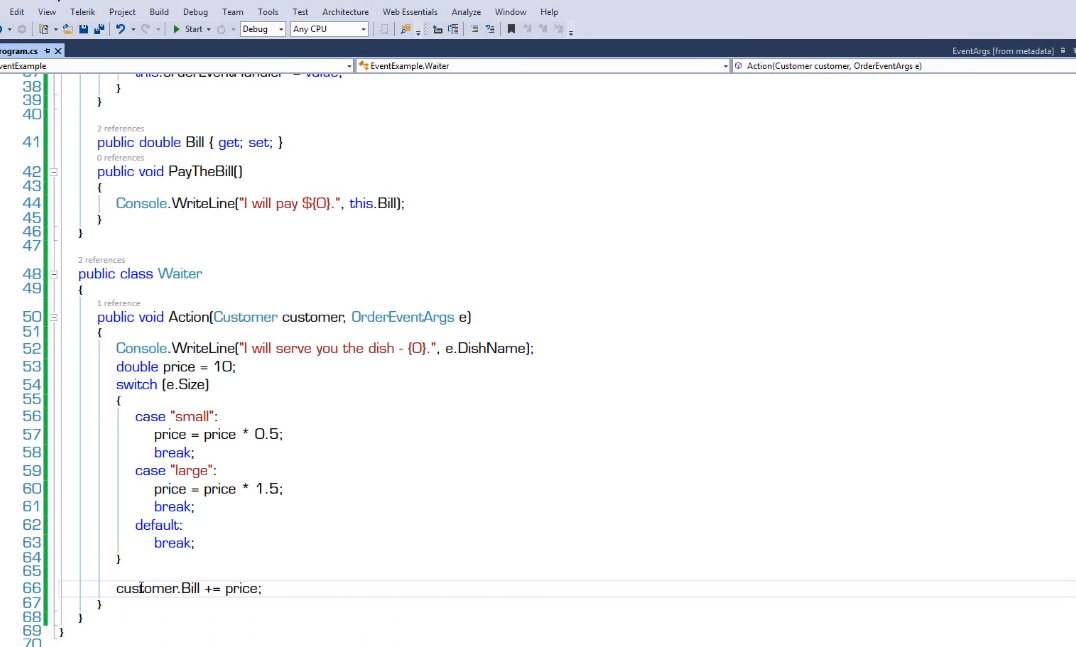Image resolution: width=1076 pixels, height=647 pixels.
Task: Open the Debug menu
Action: coord(196,12)
